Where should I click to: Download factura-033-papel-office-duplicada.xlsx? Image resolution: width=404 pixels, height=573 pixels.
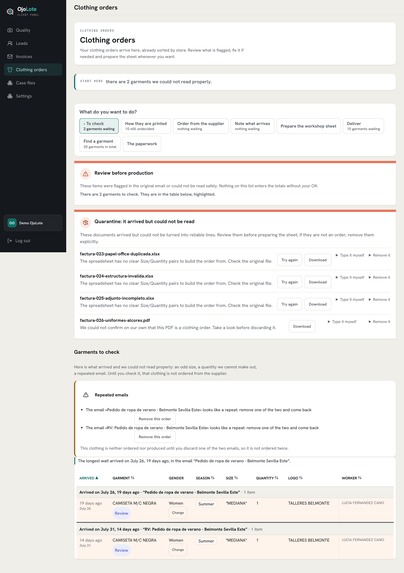click(x=317, y=260)
